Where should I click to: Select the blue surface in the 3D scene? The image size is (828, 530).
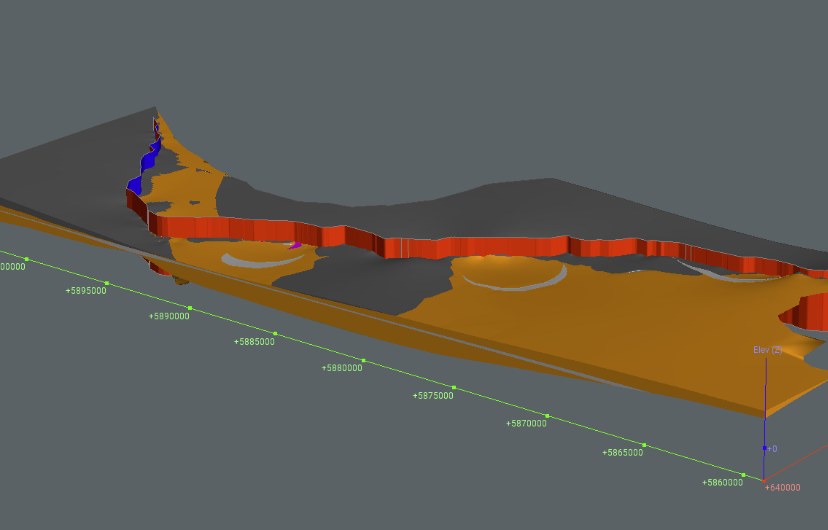[147, 164]
